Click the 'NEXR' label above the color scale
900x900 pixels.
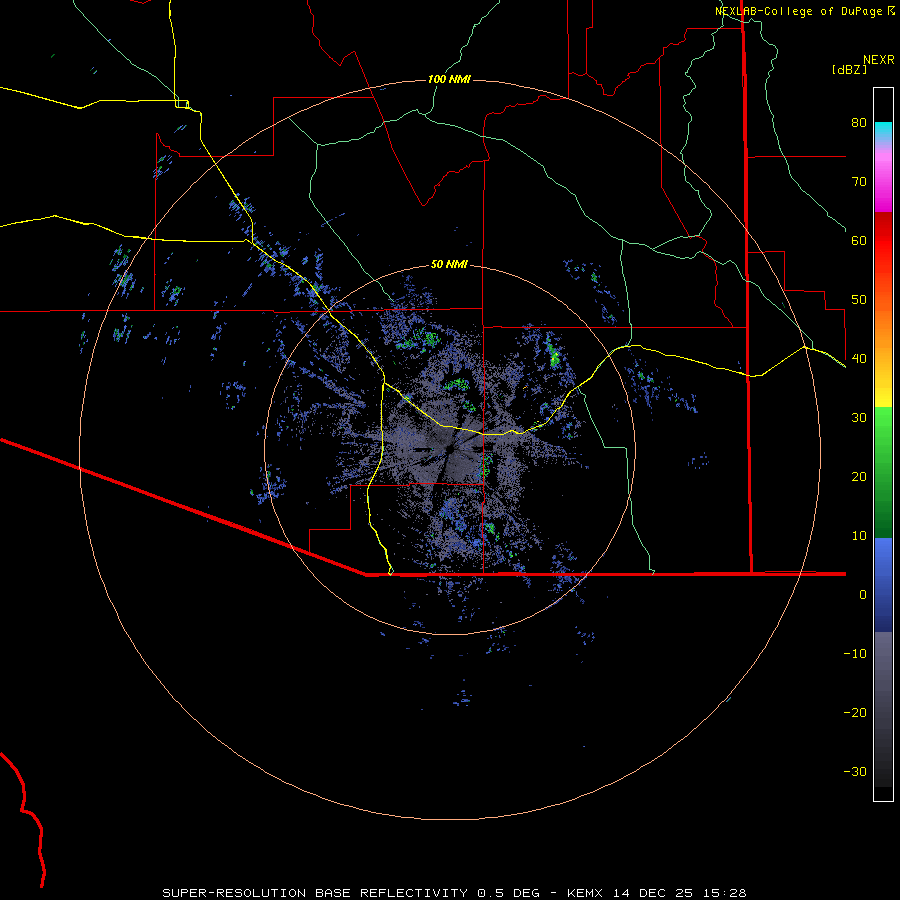coord(878,60)
